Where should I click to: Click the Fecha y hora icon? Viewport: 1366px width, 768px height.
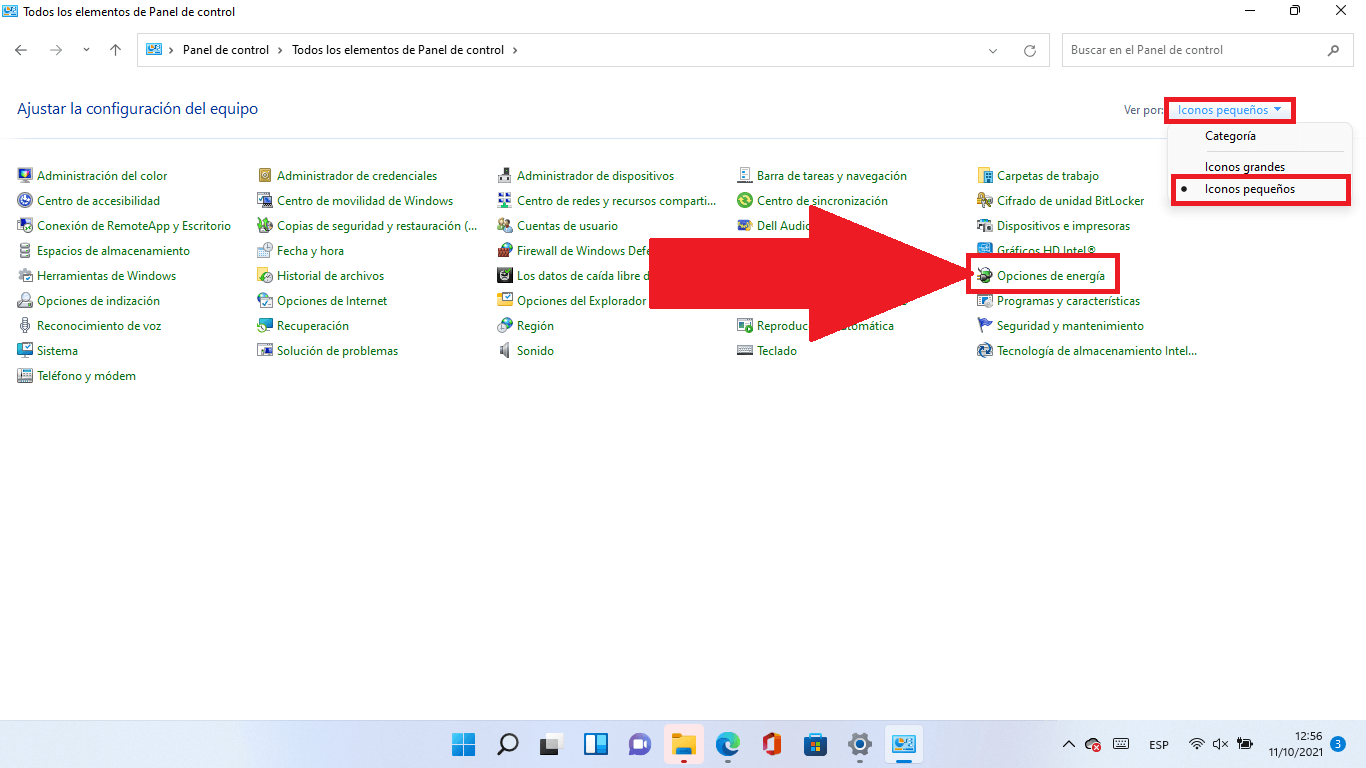(265, 251)
